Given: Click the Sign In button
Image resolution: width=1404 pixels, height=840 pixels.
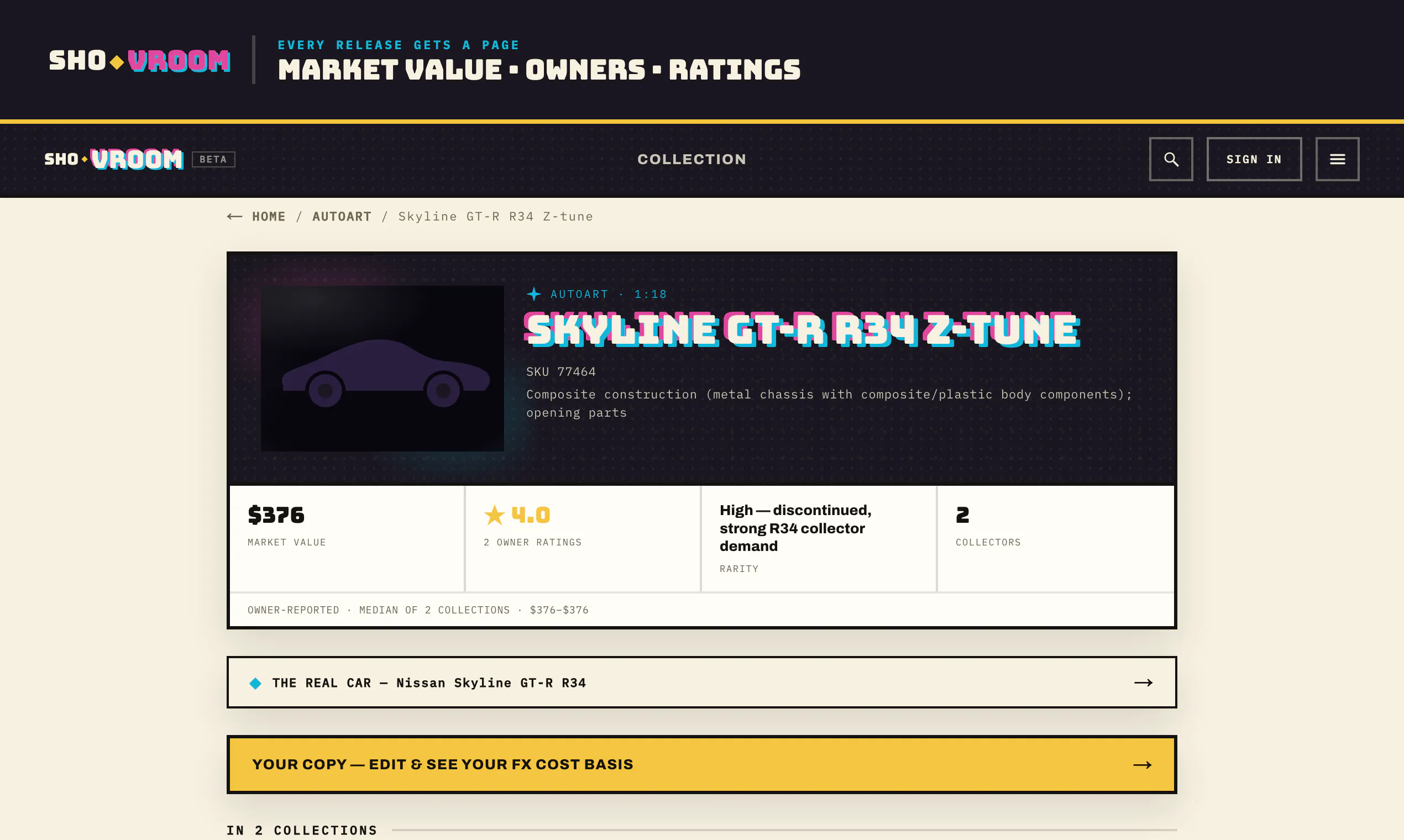Looking at the screenshot, I should click(x=1254, y=159).
